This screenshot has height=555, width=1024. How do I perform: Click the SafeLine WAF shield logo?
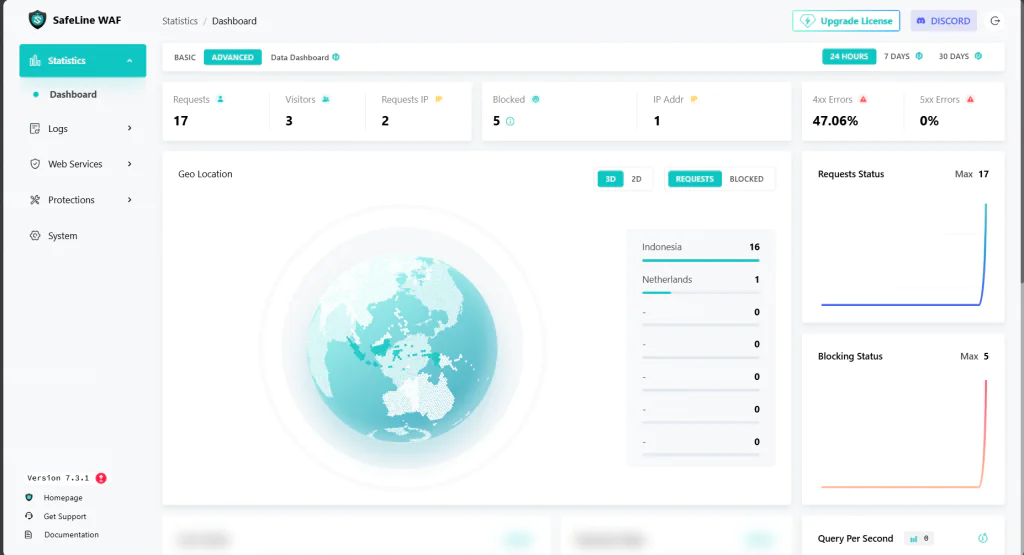(37, 20)
